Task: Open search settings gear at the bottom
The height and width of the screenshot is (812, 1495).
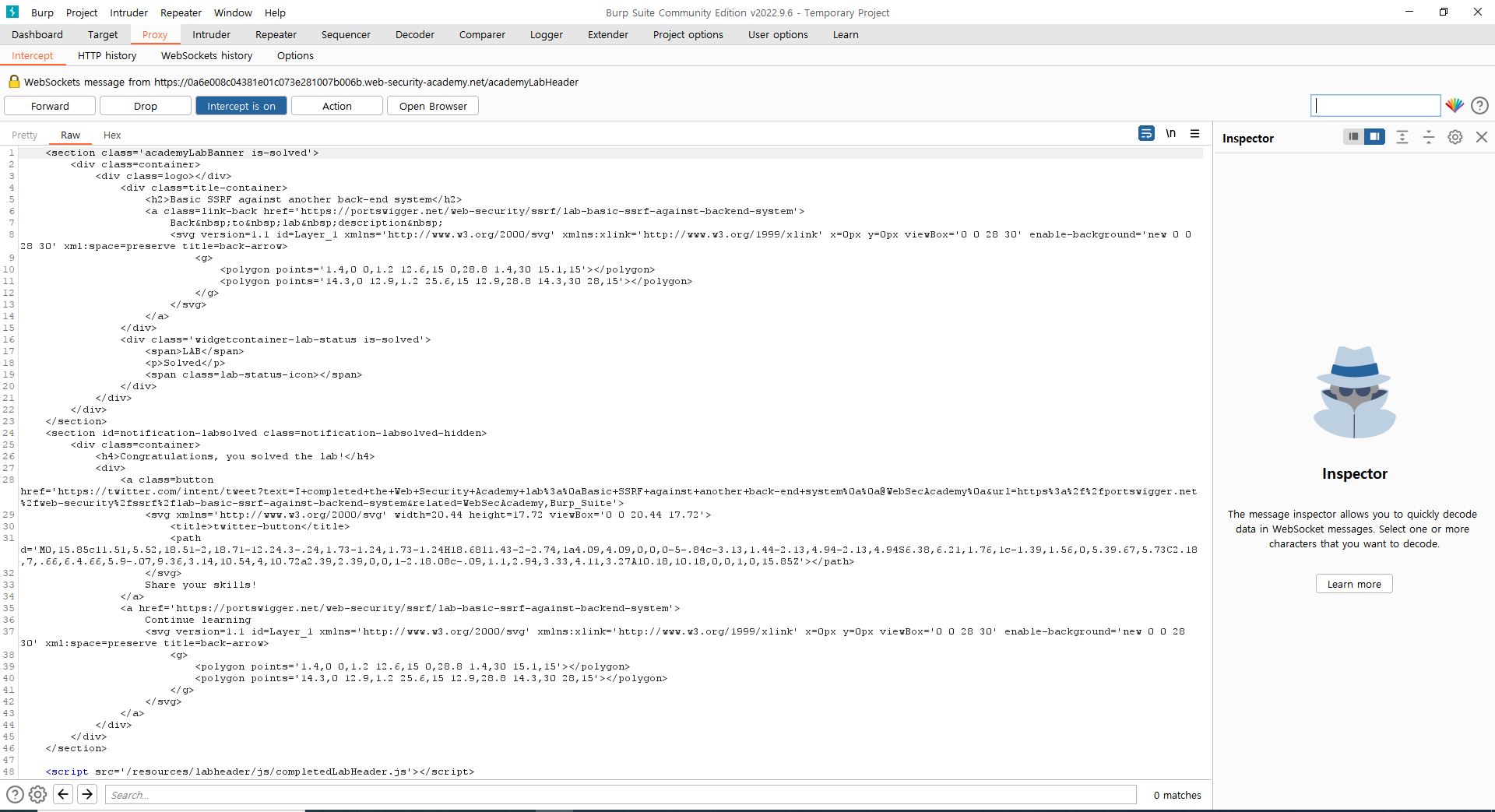Action: 37,794
